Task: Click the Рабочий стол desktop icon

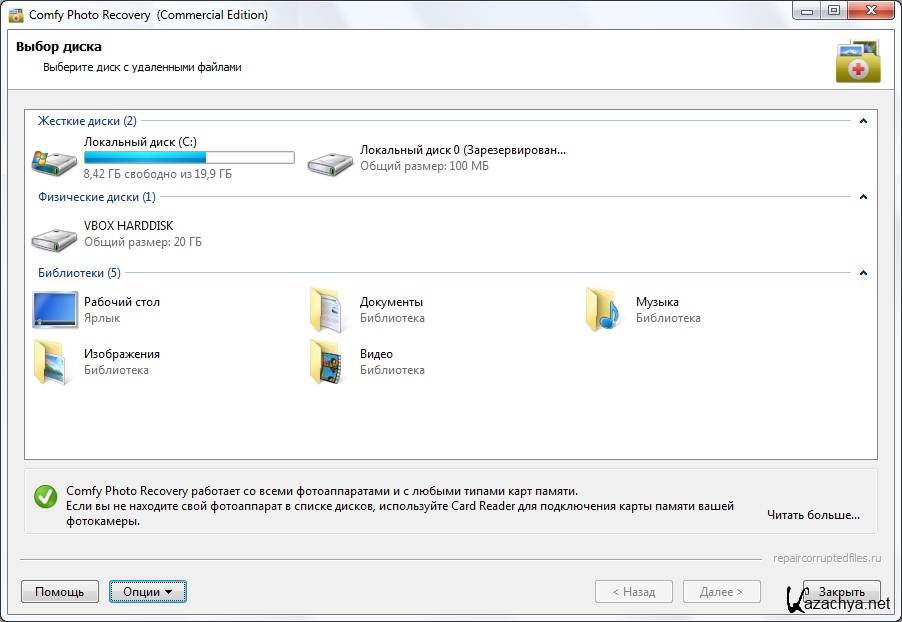Action: coord(54,310)
